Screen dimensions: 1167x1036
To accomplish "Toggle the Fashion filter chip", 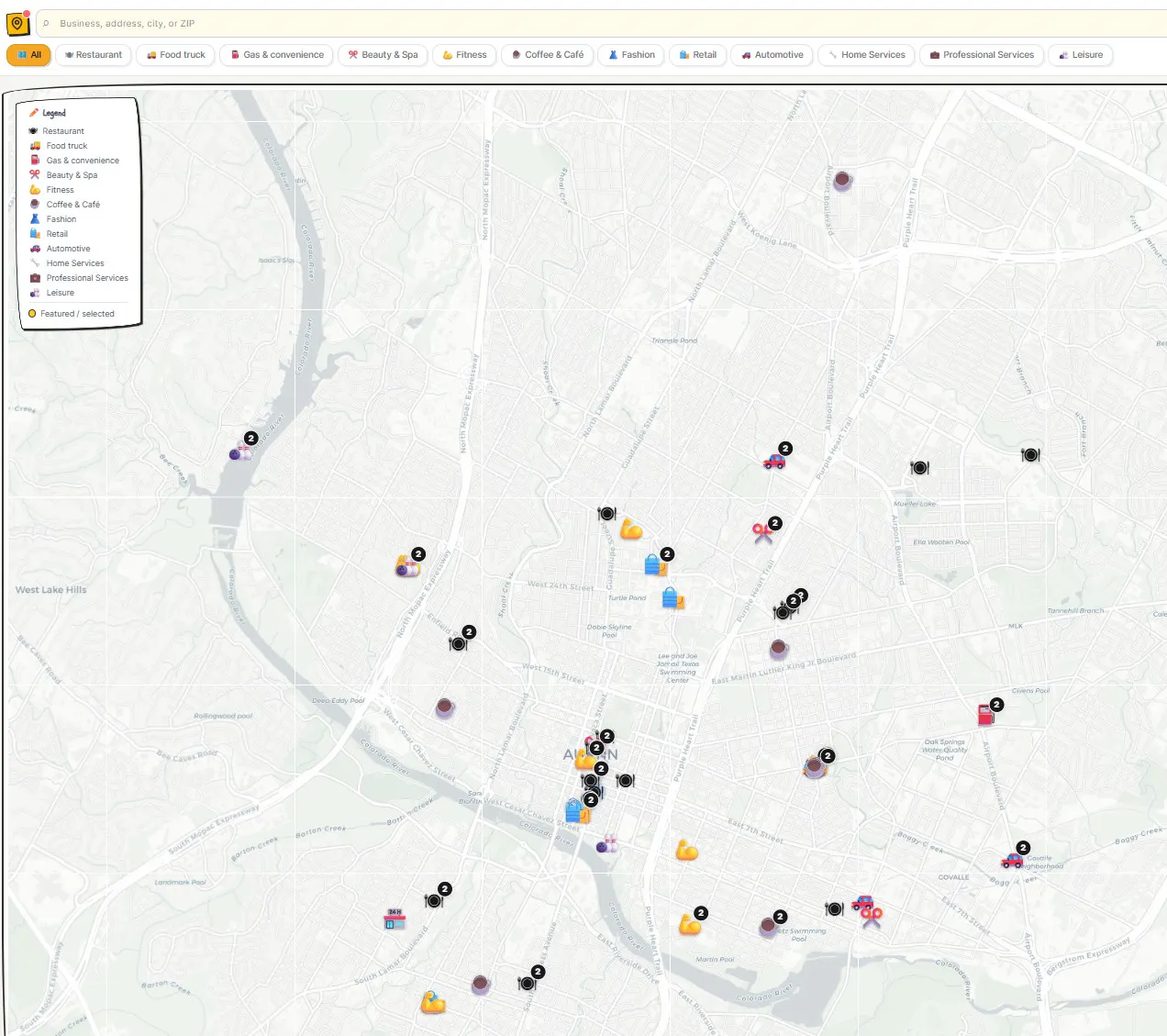I will (x=631, y=55).
